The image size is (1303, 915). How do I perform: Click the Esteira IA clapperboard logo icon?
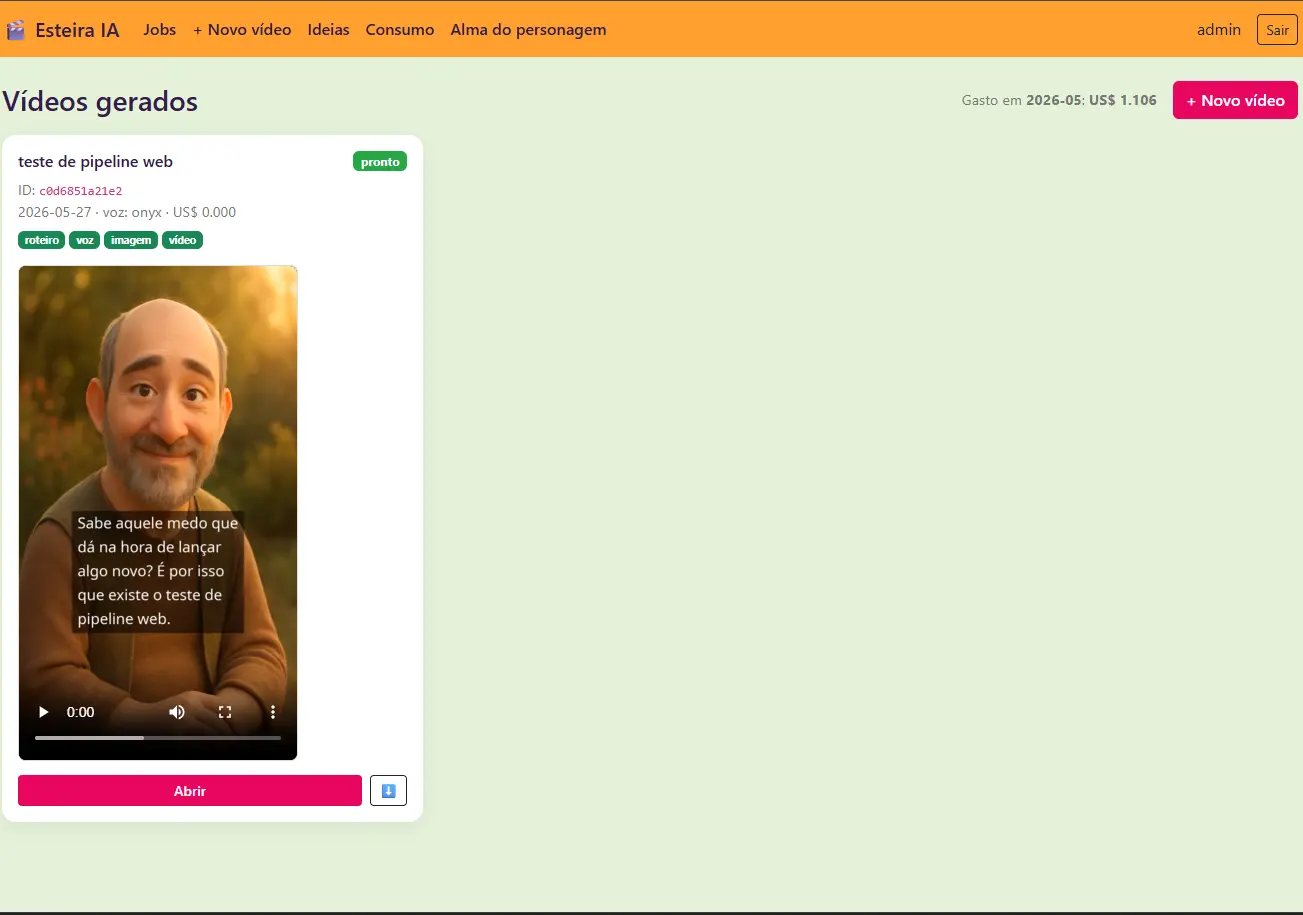tap(15, 30)
